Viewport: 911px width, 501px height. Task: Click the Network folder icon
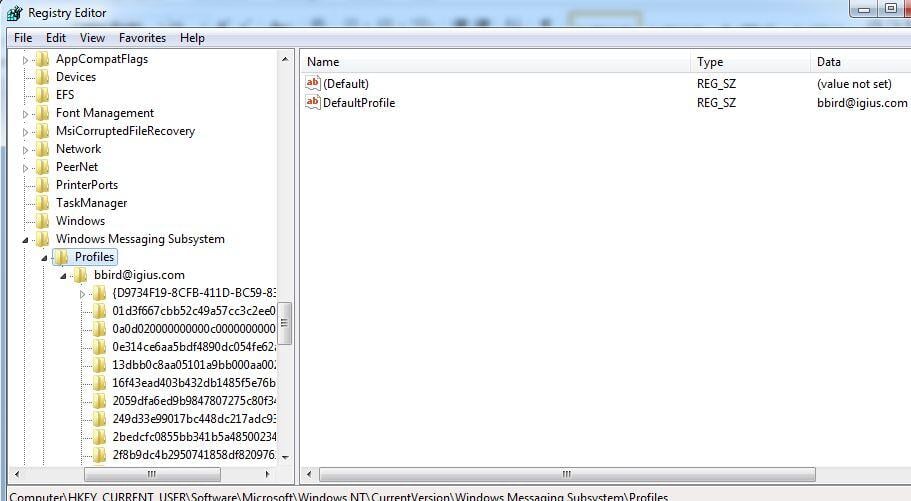point(43,149)
